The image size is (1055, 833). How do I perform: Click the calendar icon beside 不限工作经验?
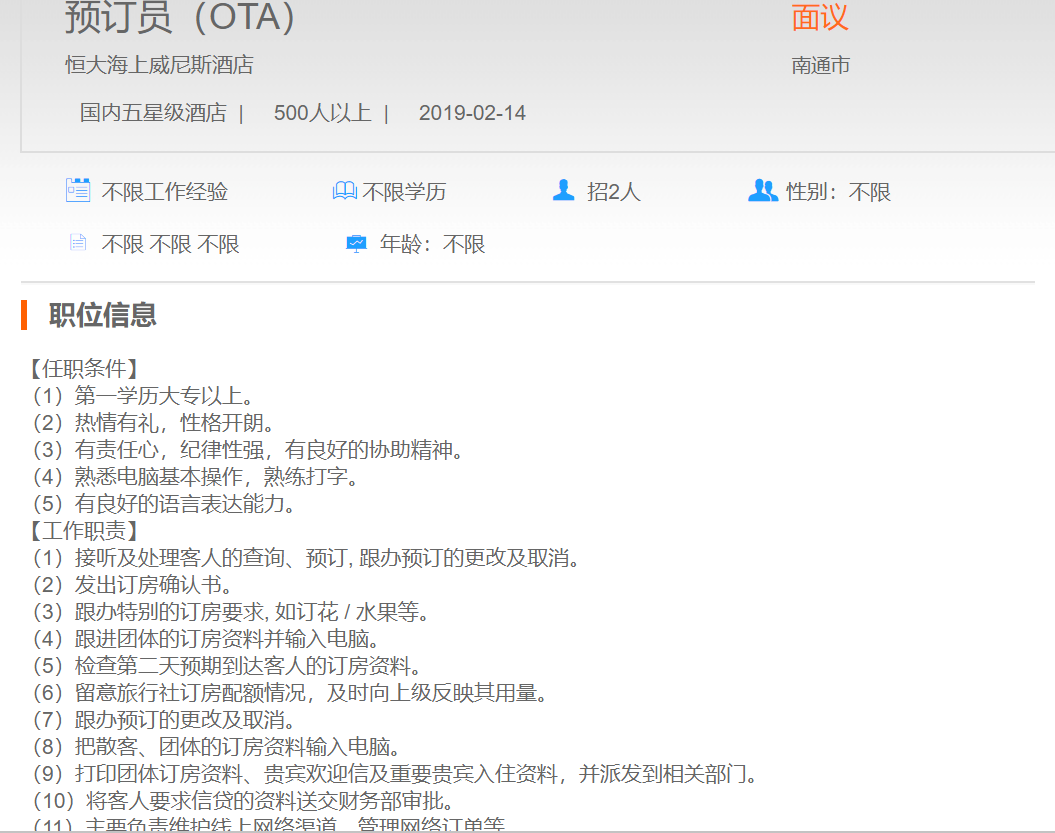pos(77,190)
